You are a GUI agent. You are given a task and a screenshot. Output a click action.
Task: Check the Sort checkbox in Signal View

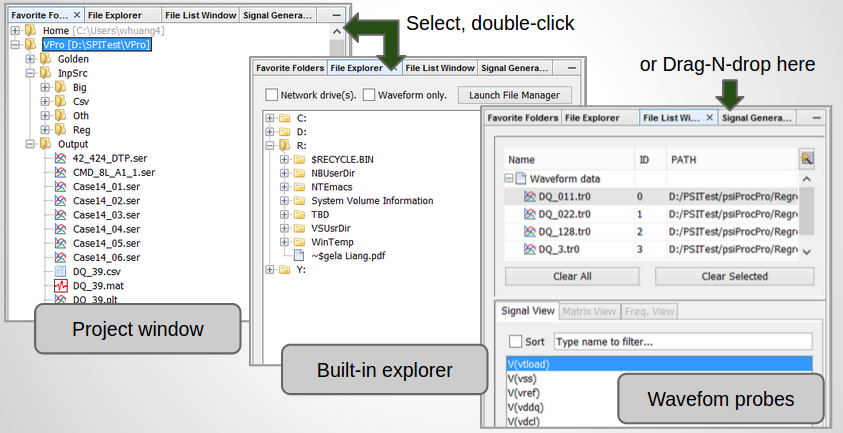pyautogui.click(x=516, y=342)
